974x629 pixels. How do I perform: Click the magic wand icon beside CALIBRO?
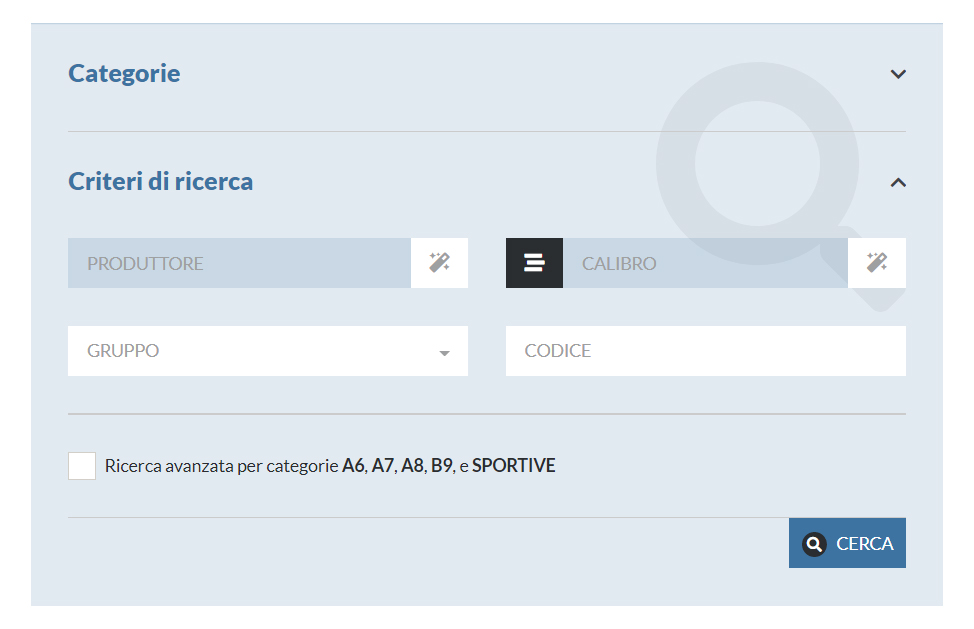coord(876,263)
